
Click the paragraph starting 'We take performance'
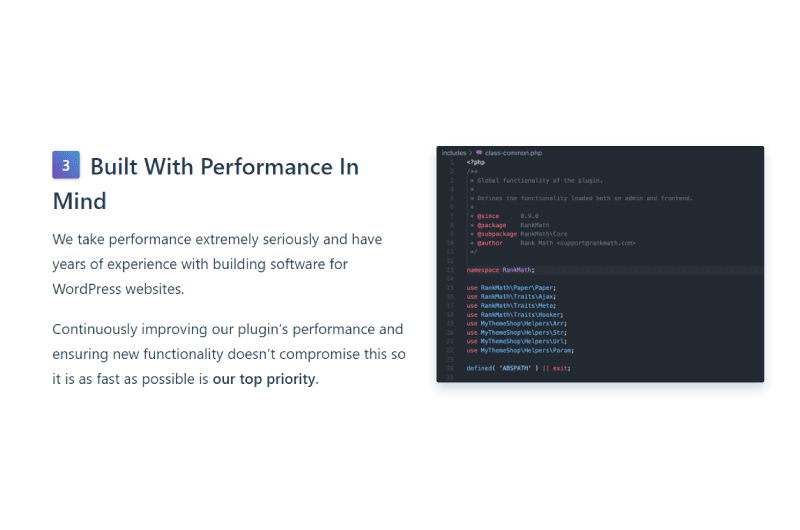217,264
